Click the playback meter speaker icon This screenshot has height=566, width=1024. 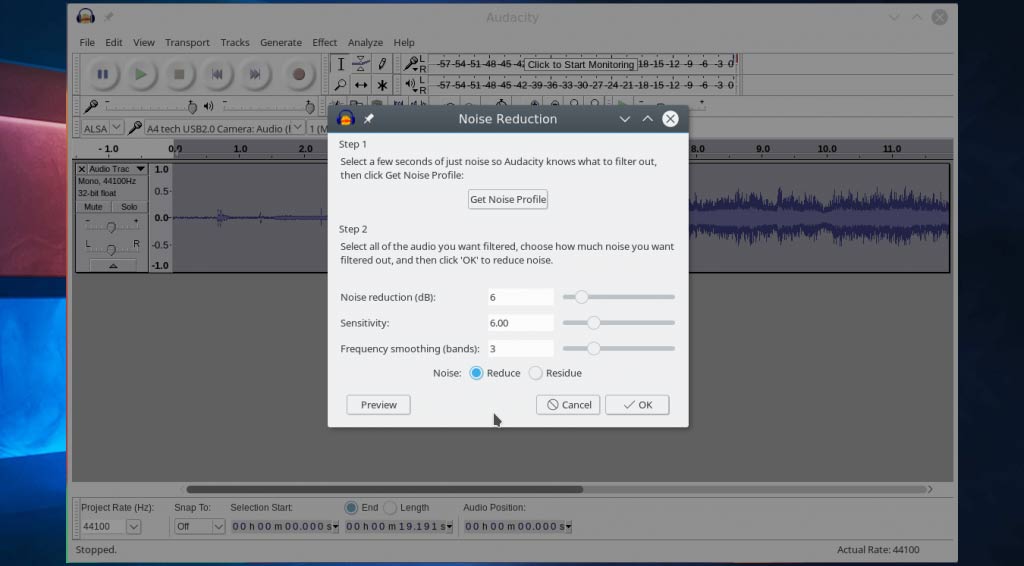(x=410, y=84)
